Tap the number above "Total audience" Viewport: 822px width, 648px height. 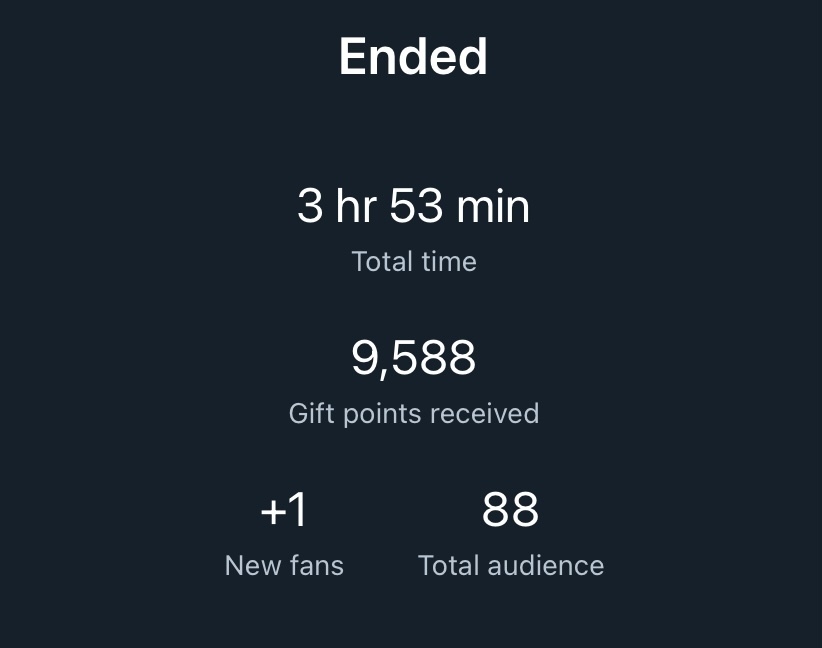(510, 510)
